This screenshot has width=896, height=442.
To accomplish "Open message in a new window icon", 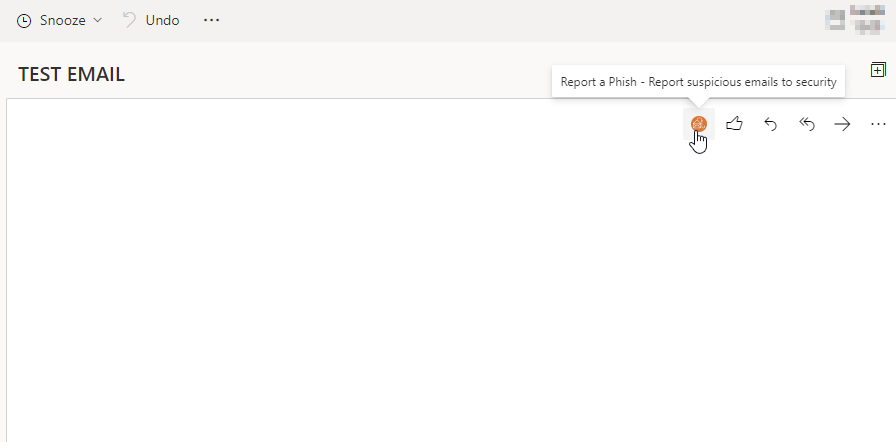I will pos(878,70).
